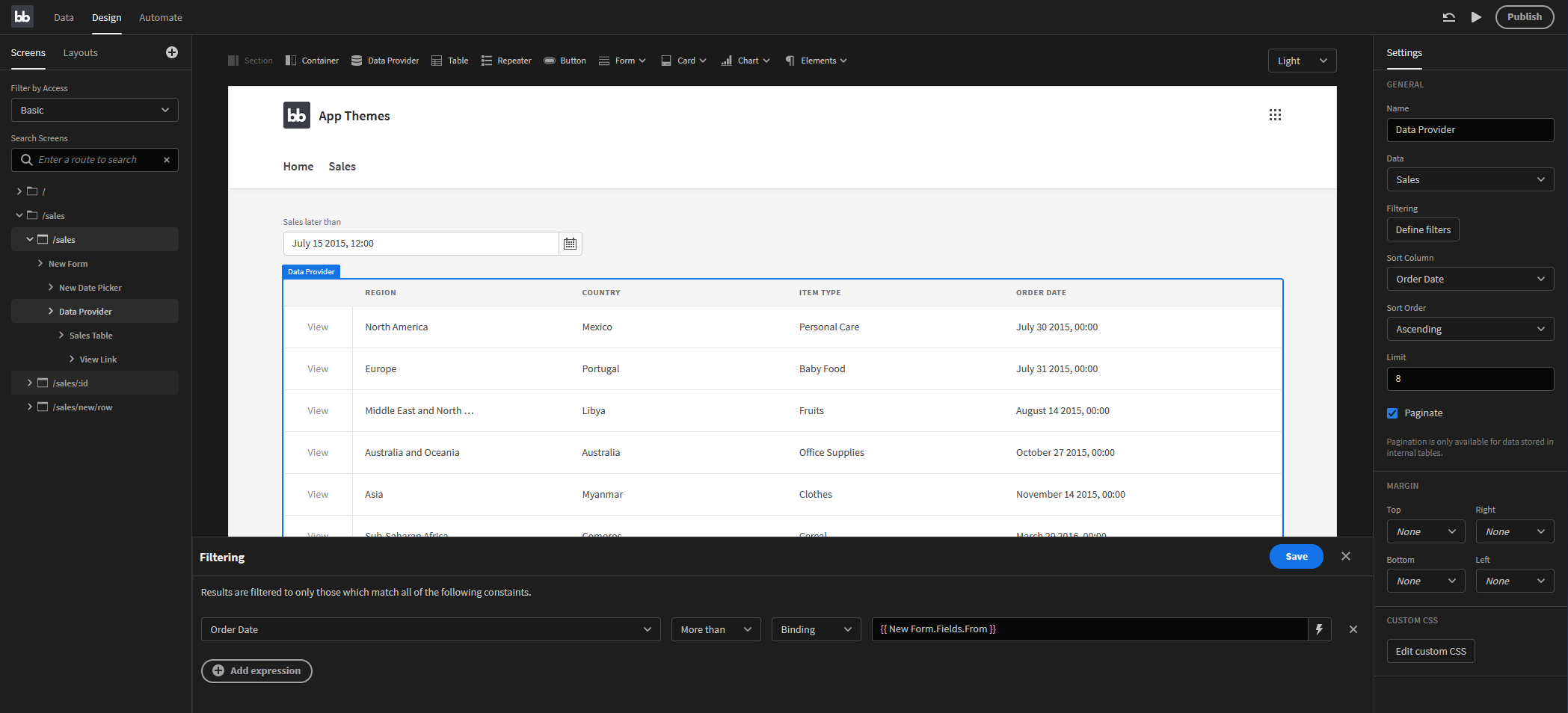Open the Chart component options
1568x713 pixels.
(745, 60)
